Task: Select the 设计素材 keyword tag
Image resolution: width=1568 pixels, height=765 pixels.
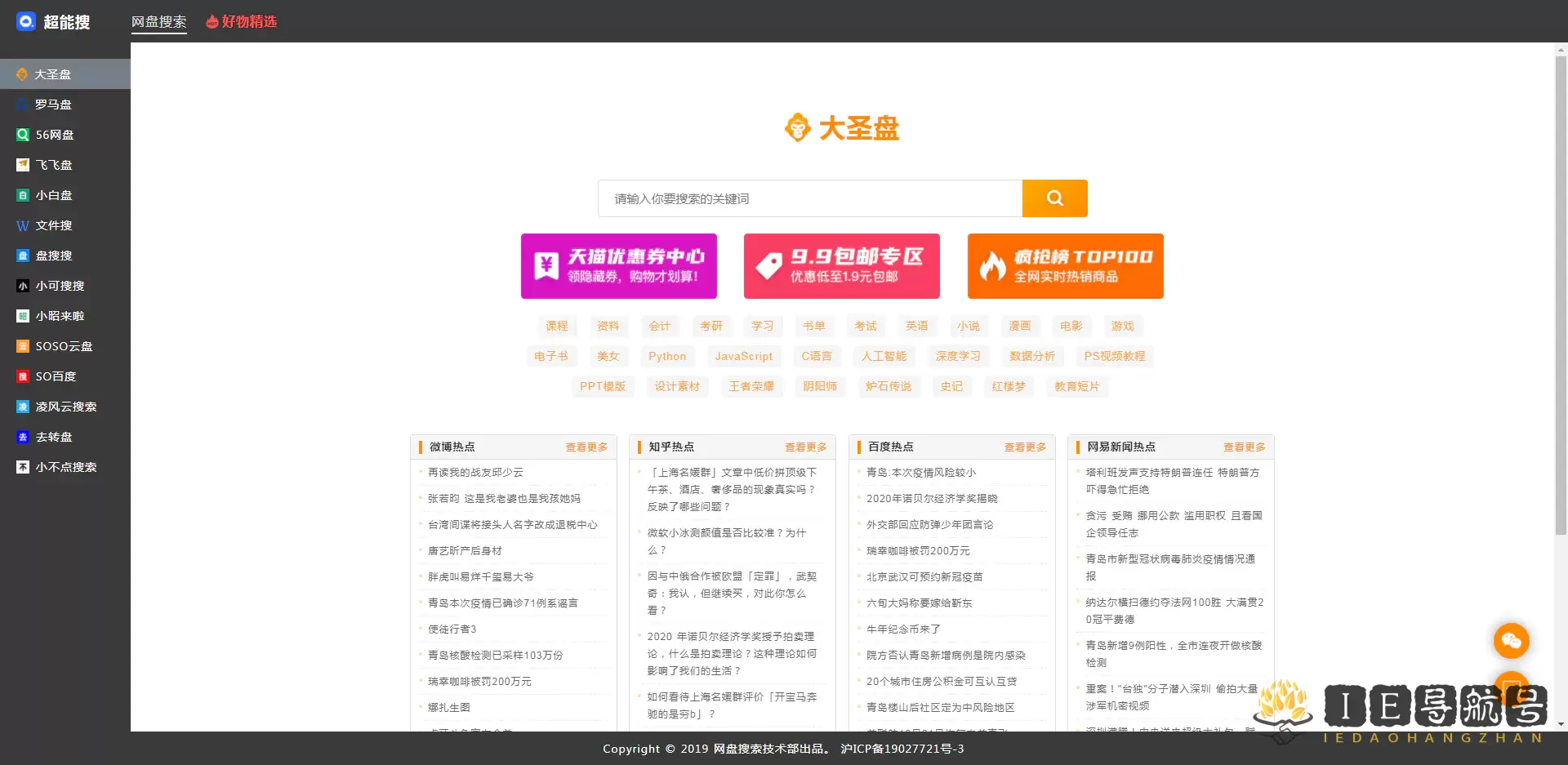Action: point(678,386)
